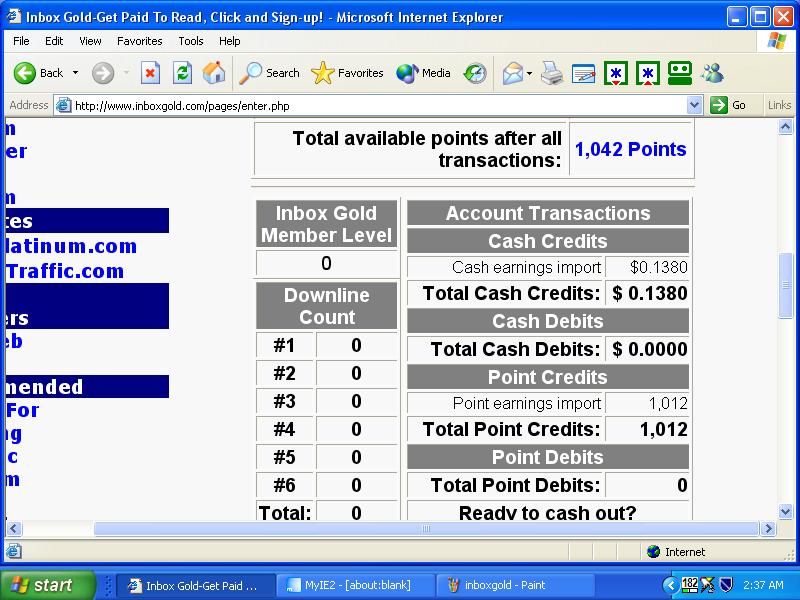Open the Tools menu
The height and width of the screenshot is (600, 800).
pyautogui.click(x=191, y=41)
